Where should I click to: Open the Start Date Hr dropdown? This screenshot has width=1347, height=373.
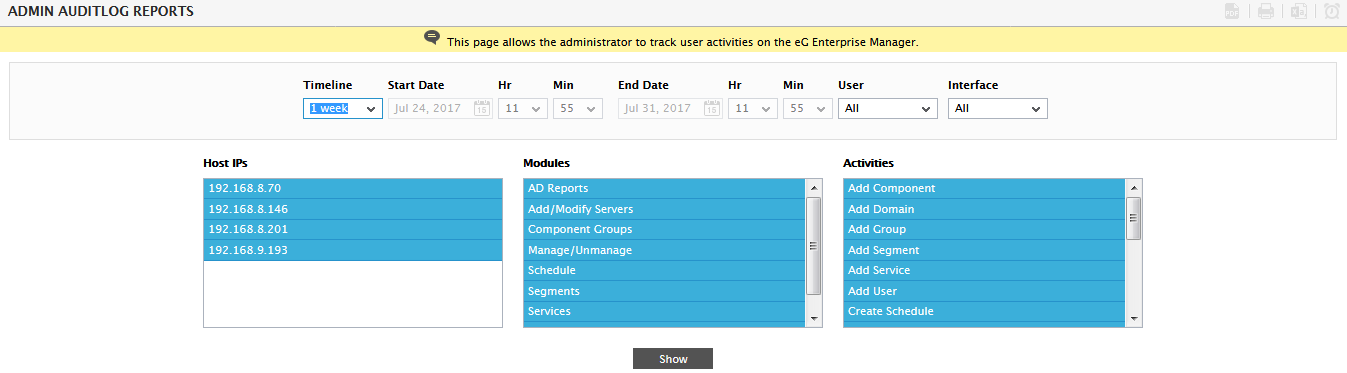[x=523, y=108]
